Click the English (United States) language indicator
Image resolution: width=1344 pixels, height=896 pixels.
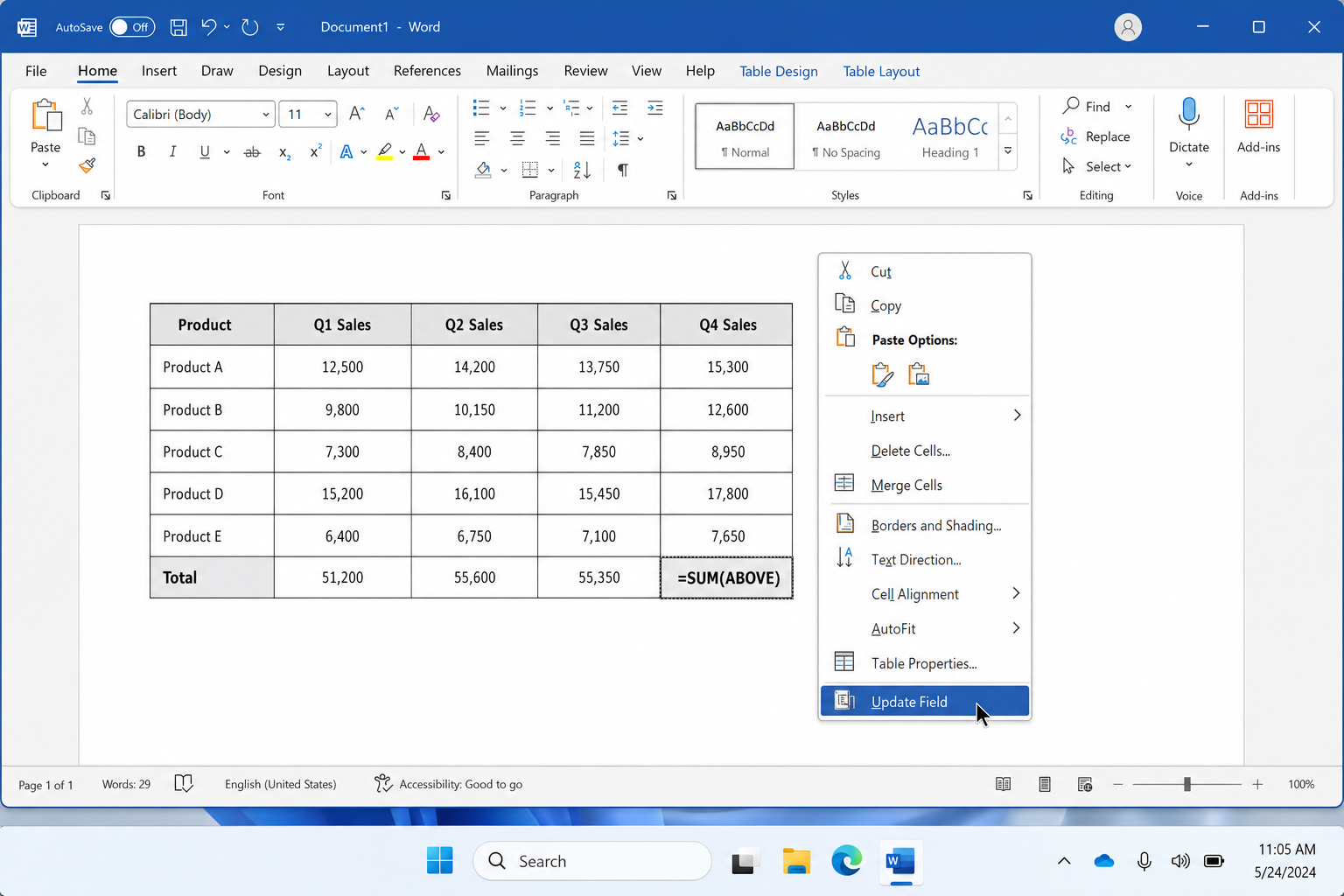(x=280, y=784)
